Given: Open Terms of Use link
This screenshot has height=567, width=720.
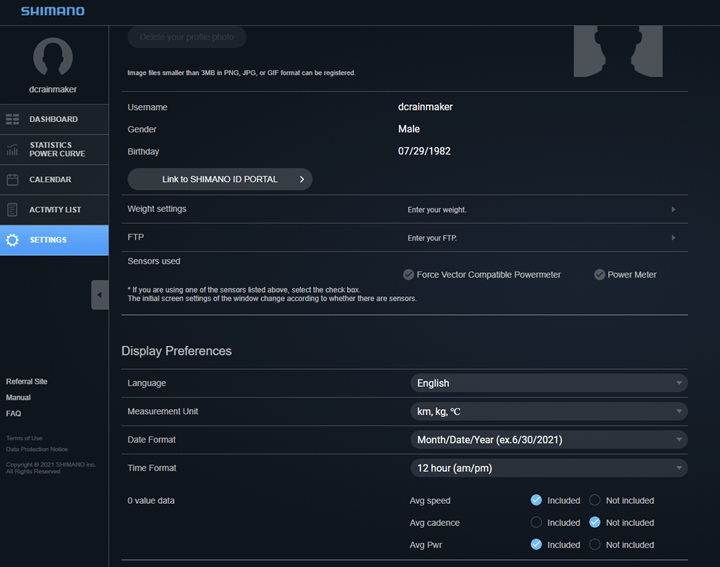Looking at the screenshot, I should click(x=24, y=438).
